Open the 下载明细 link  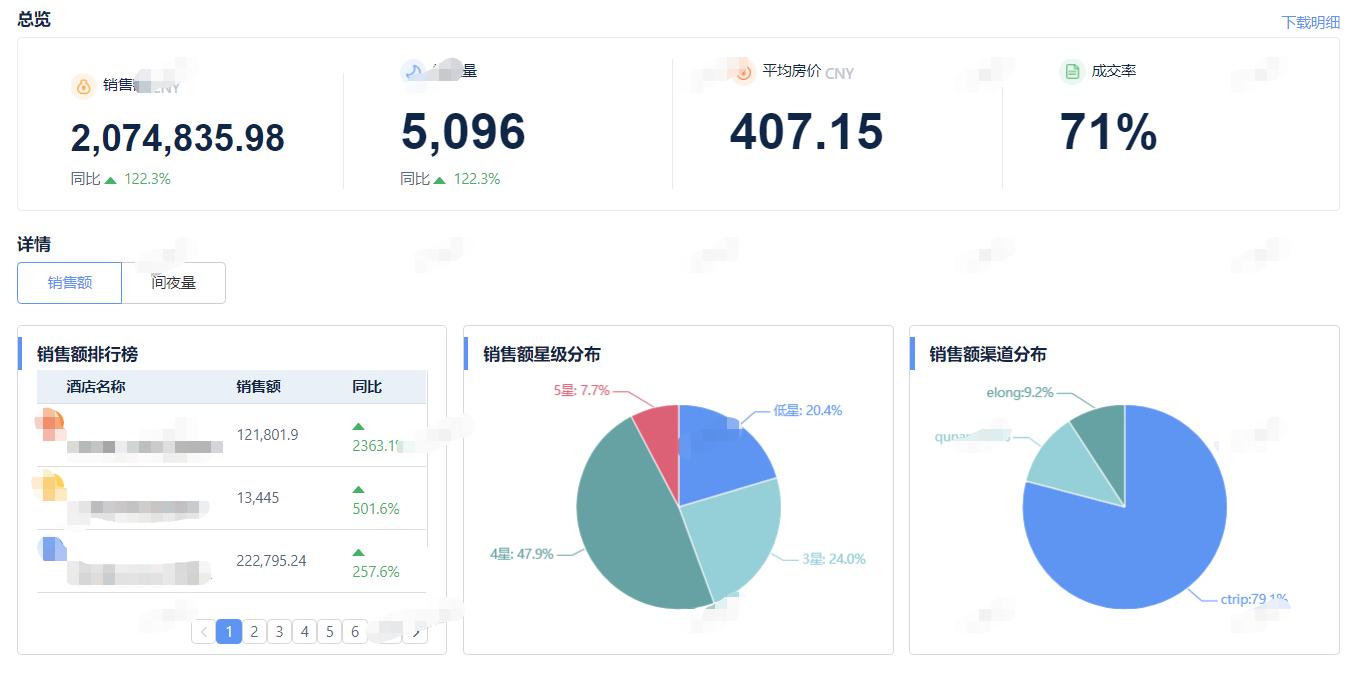coord(1311,20)
